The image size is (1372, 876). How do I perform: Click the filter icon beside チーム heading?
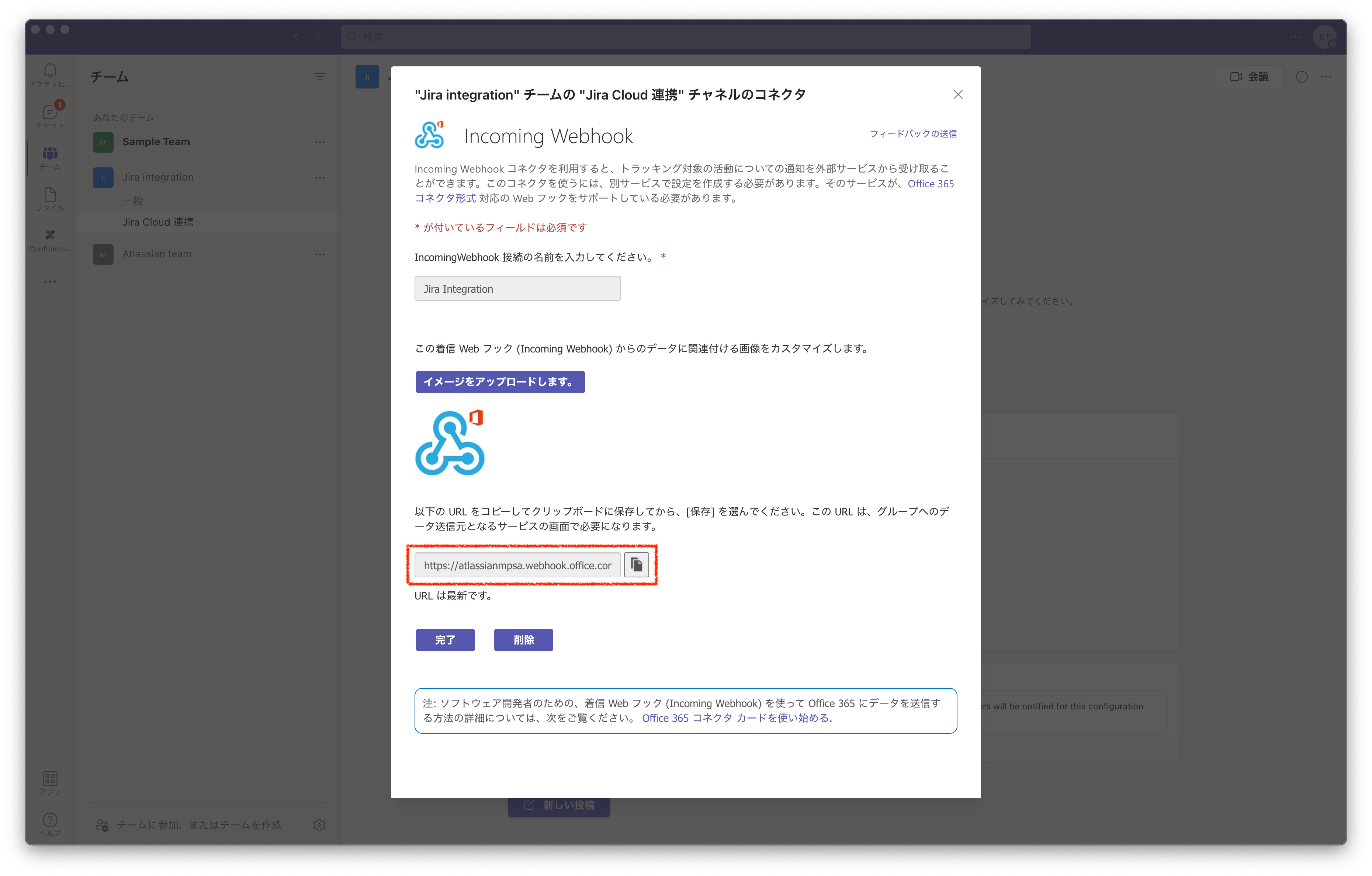point(320,76)
